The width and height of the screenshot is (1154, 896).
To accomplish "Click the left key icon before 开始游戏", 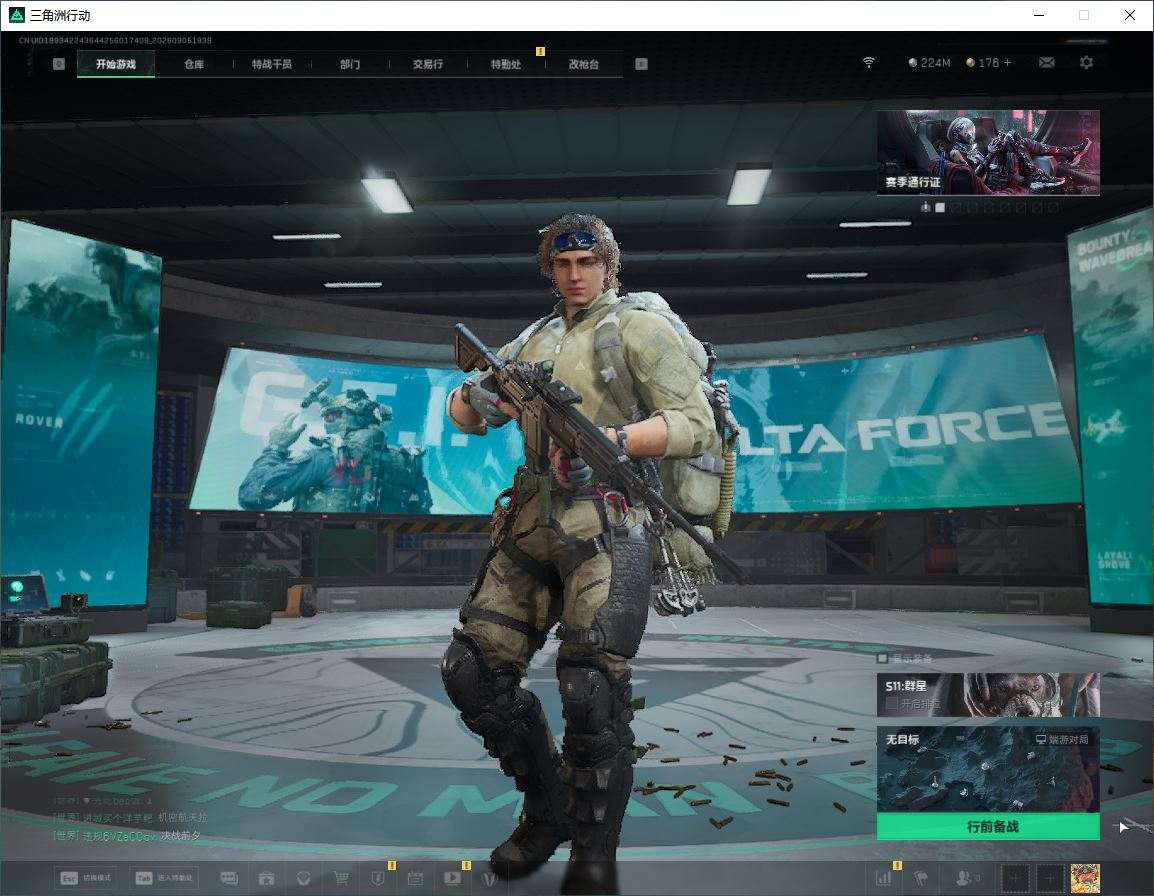I will 59,64.
